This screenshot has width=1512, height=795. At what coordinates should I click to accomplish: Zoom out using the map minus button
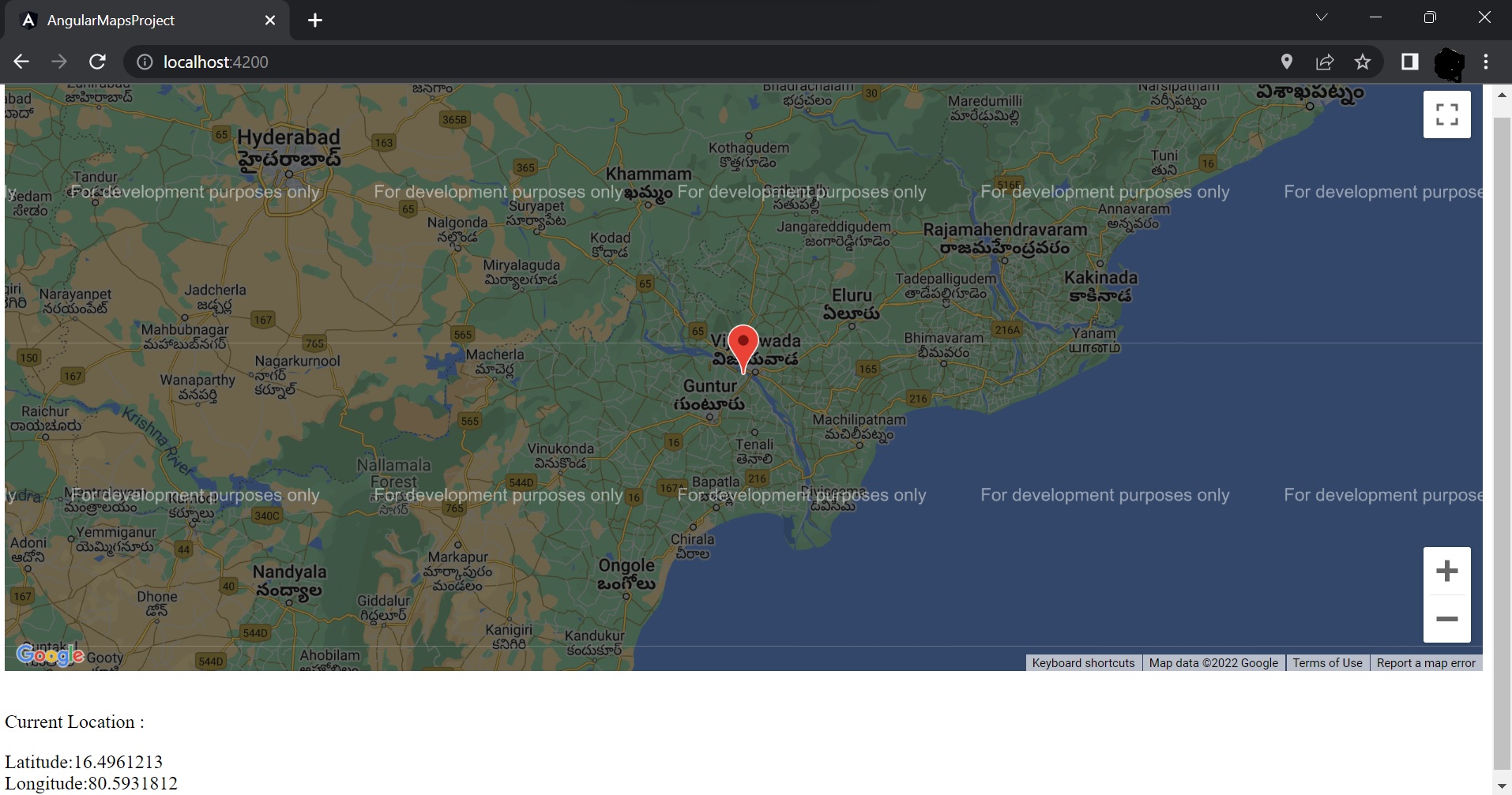coord(1446,619)
